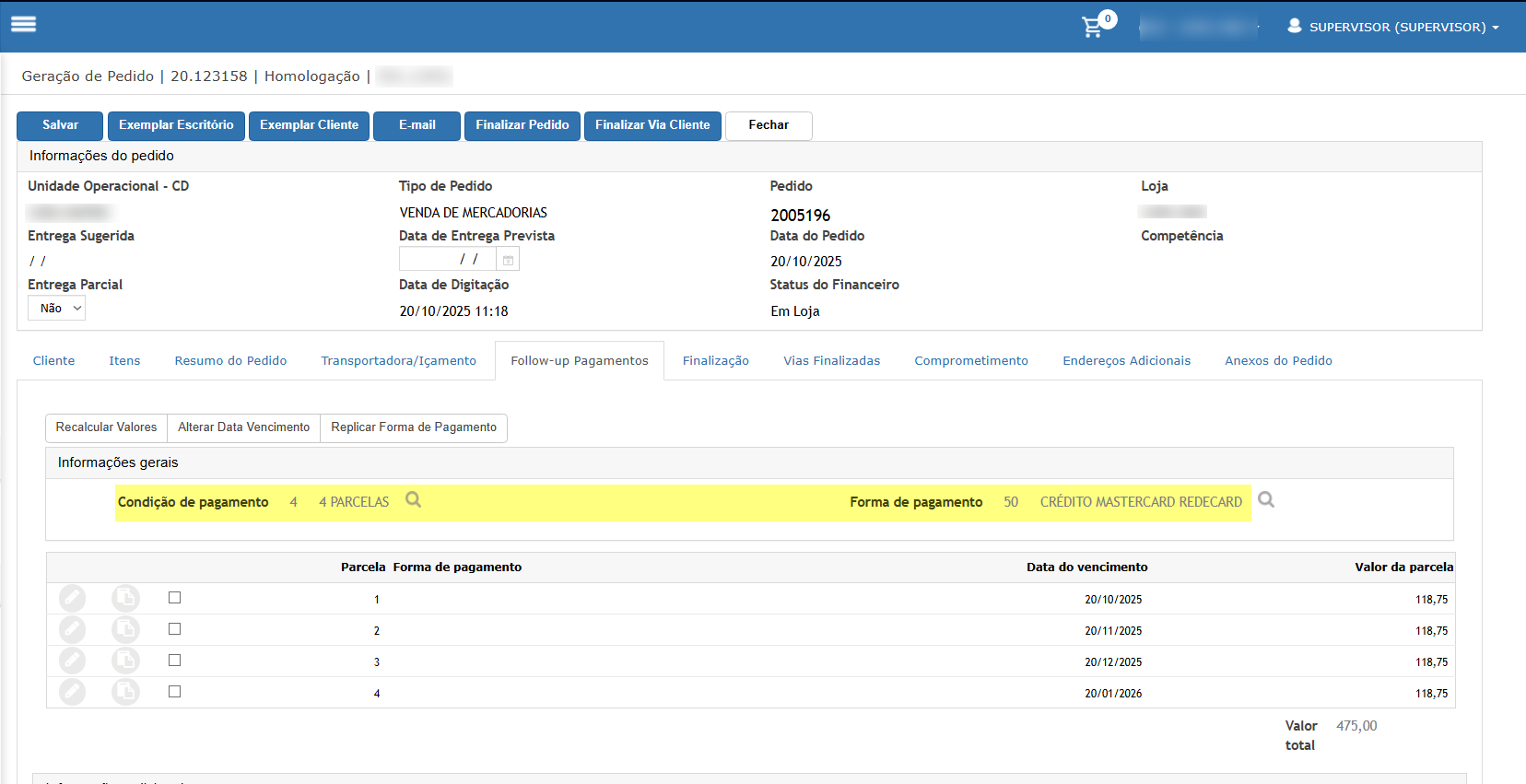Click the Data de Entrega Prevista date field
Screen dimensions: 1526x784
tap(448, 260)
